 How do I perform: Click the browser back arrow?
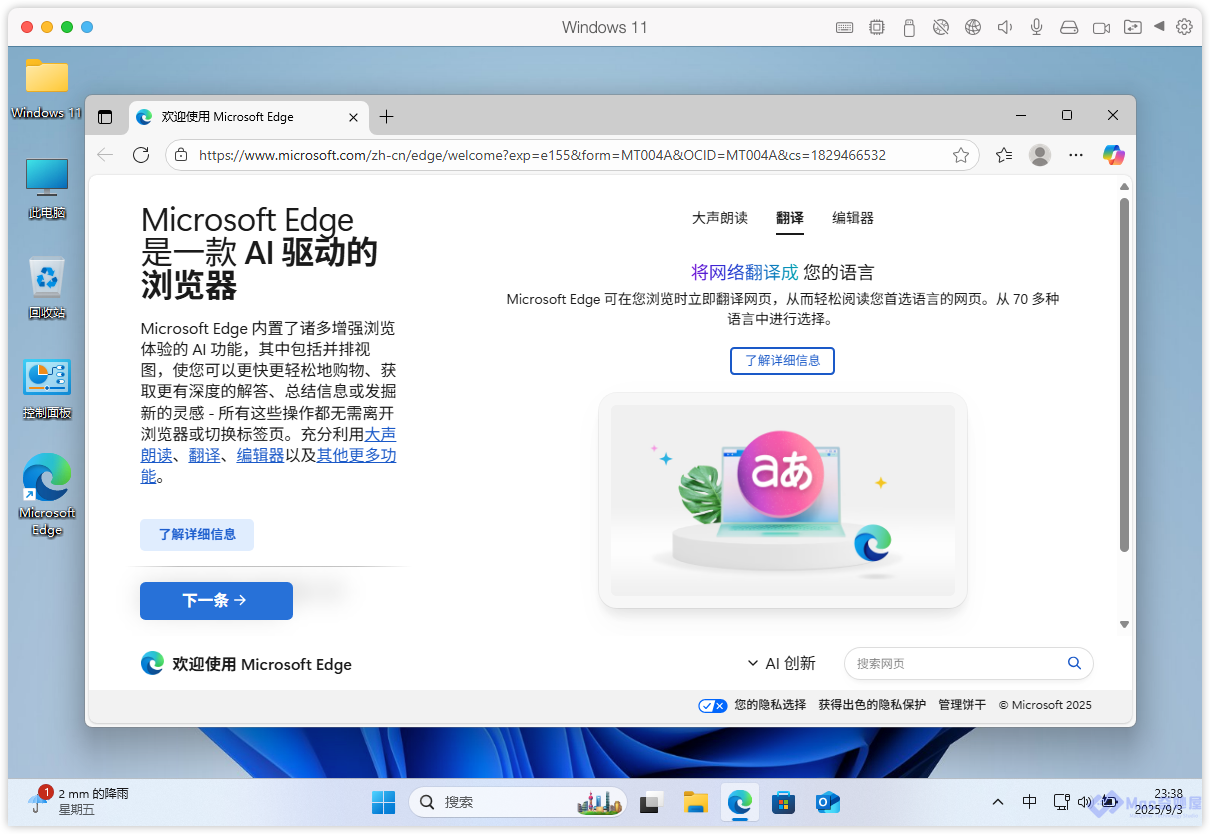coord(105,155)
